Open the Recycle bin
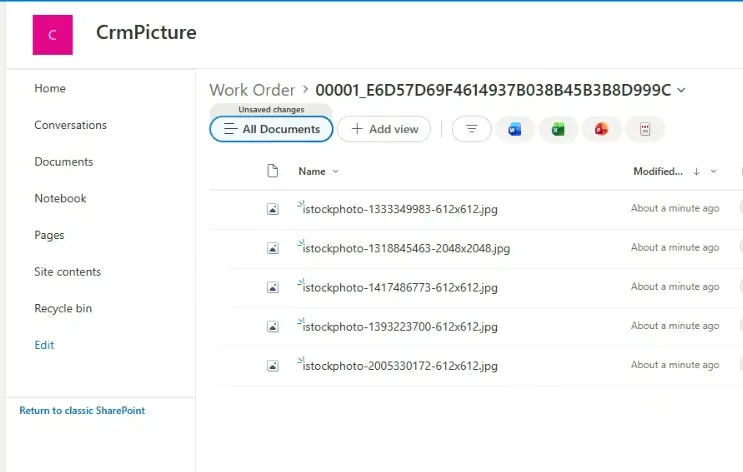This screenshot has height=472, width=743. [x=63, y=309]
